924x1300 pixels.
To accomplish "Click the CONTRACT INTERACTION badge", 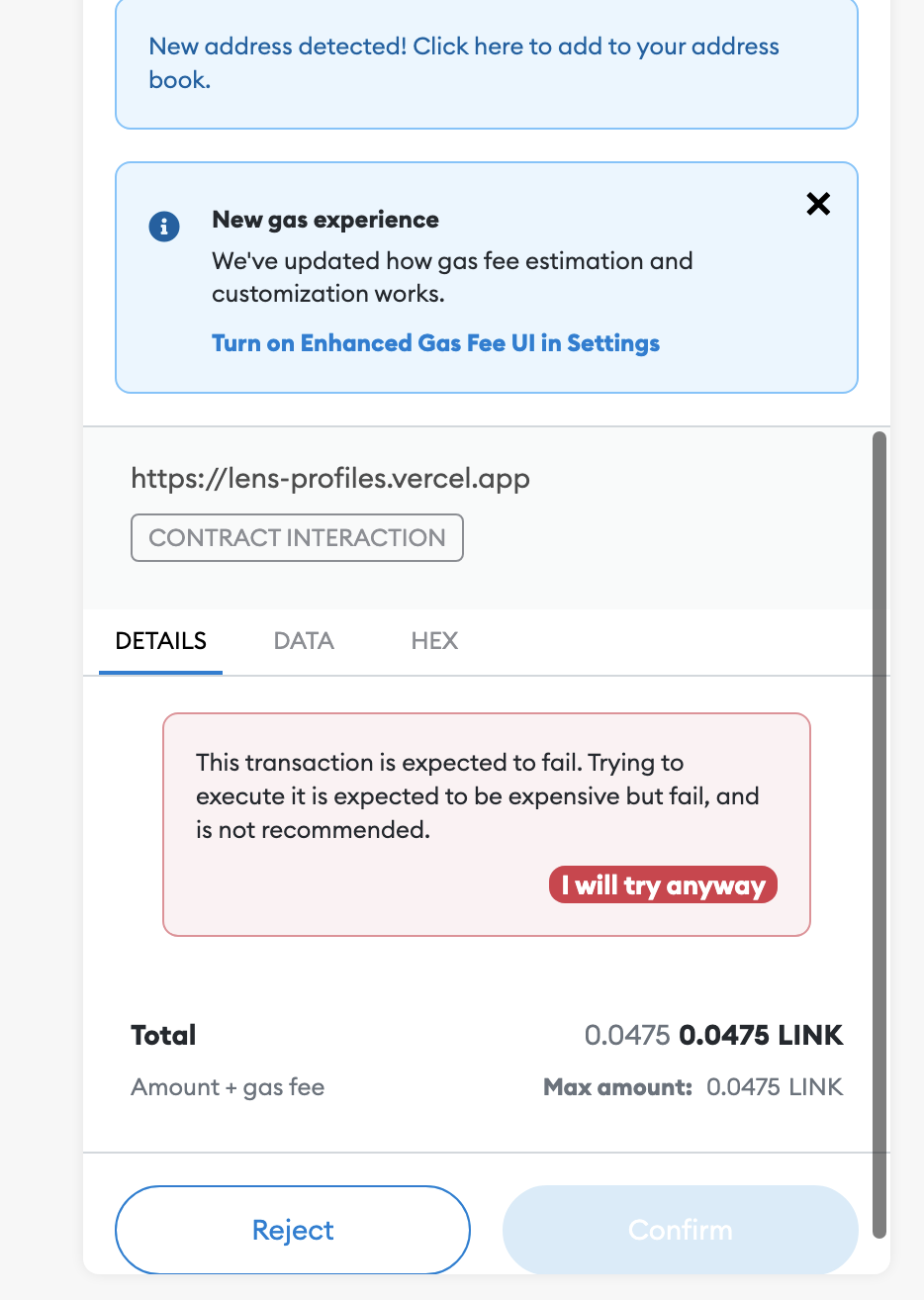I will 297,537.
